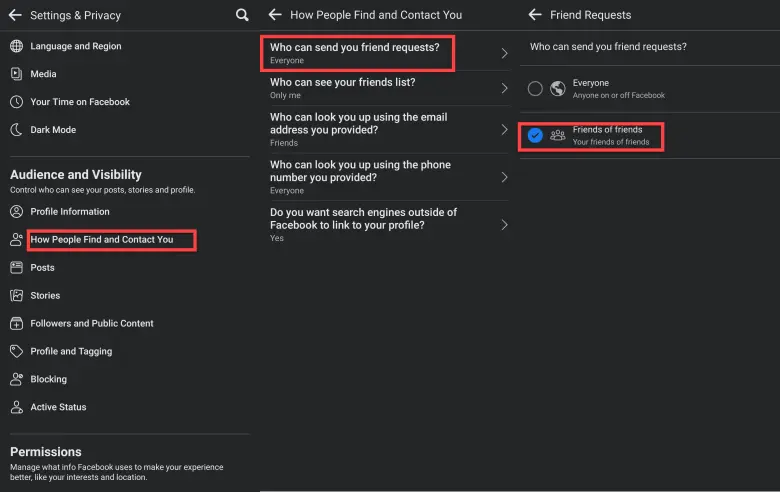This screenshot has height=492, width=780.
Task: Click the group icon next to Friends of friends
Action: [558, 135]
